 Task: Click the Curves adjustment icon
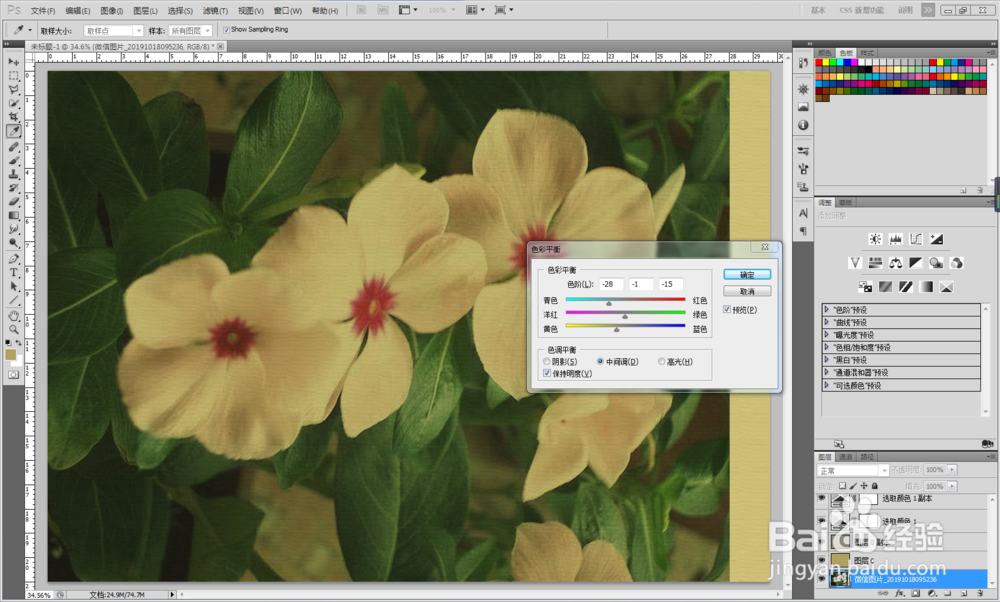tap(916, 239)
